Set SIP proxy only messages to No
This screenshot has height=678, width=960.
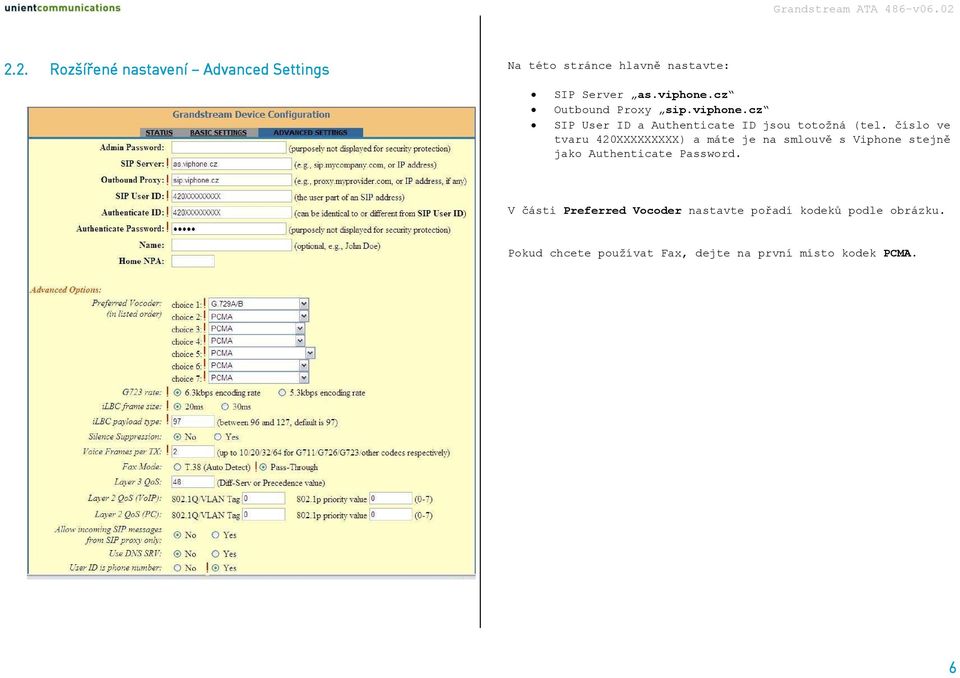pyautogui.click(x=178, y=535)
